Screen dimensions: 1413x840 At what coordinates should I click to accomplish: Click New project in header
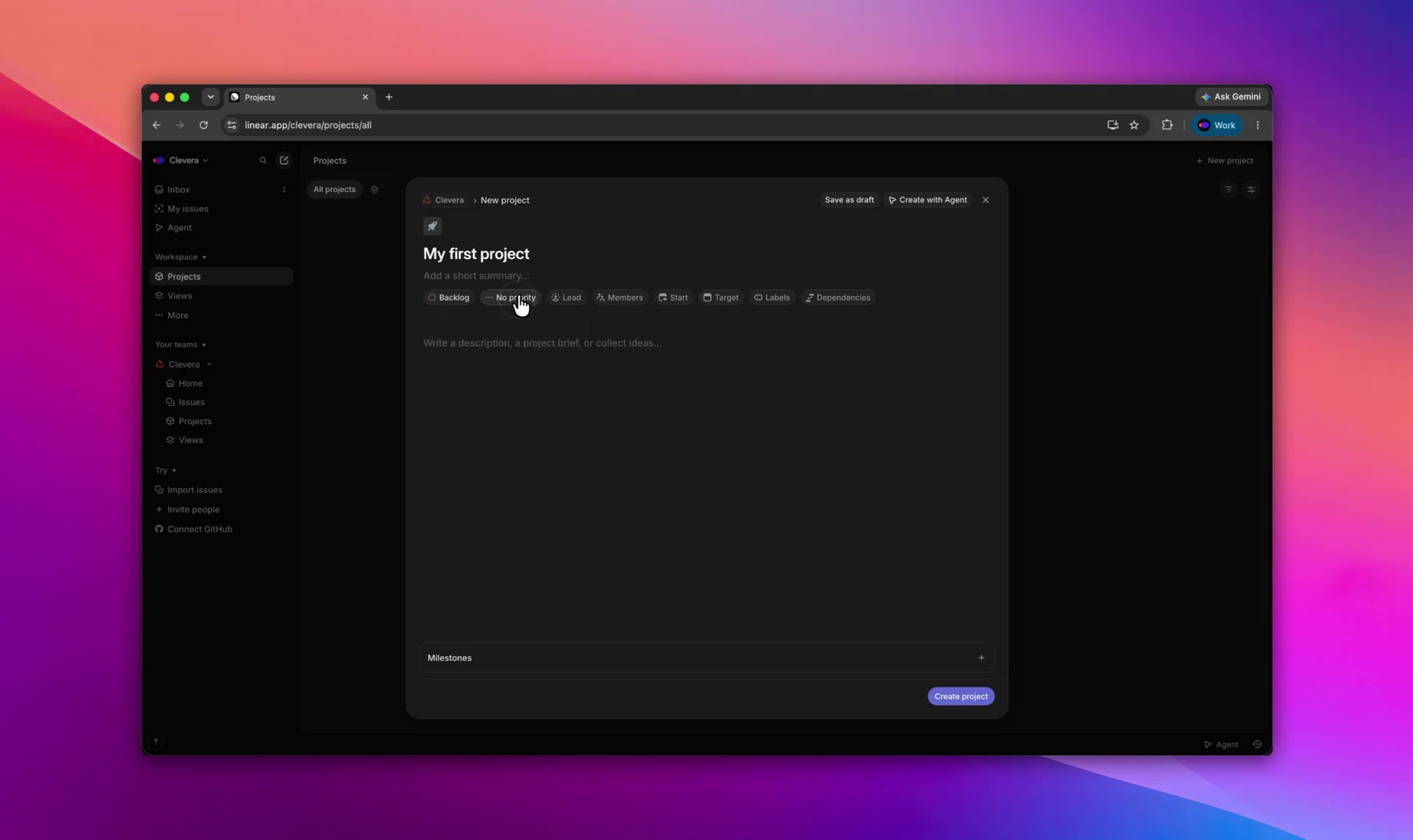1225,160
